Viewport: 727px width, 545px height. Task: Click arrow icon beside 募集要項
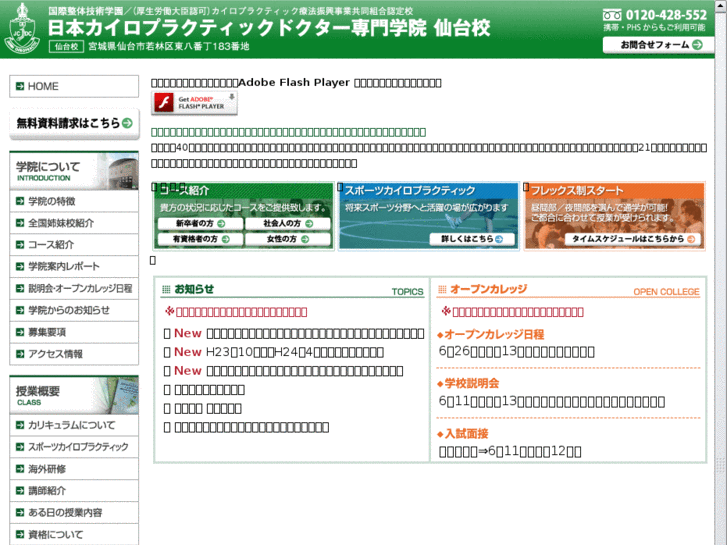(x=20, y=332)
